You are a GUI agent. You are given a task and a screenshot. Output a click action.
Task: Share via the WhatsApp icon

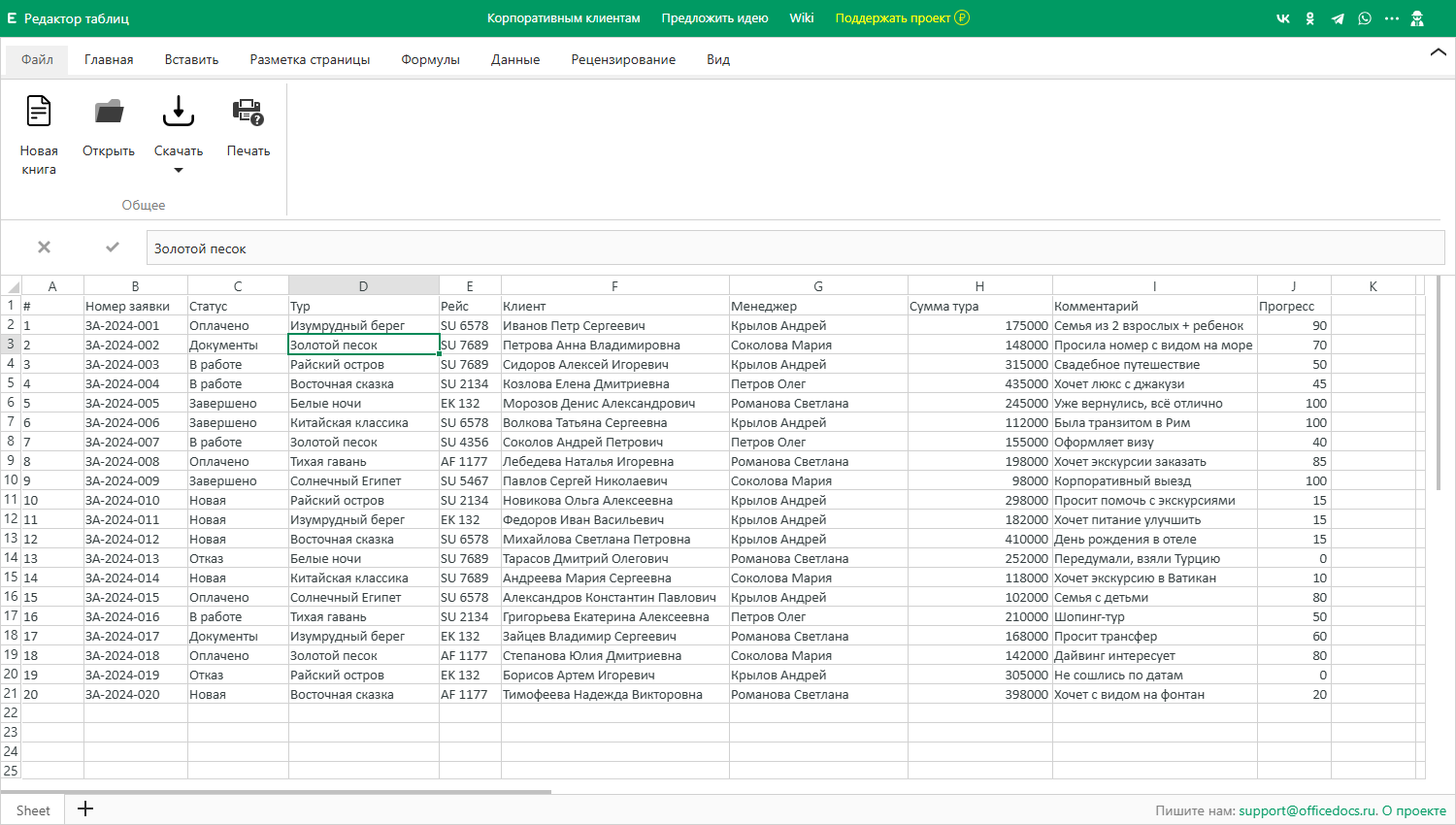1365,18
